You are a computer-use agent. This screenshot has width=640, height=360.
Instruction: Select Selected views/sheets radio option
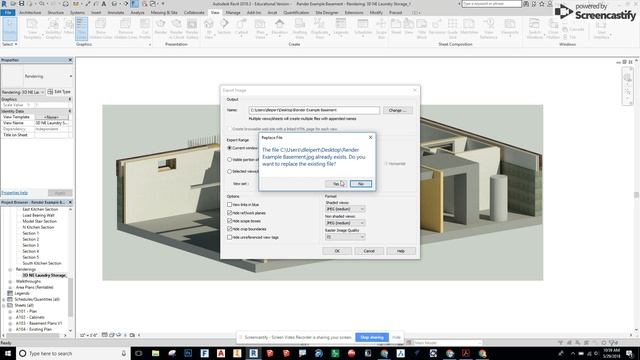pos(229,171)
